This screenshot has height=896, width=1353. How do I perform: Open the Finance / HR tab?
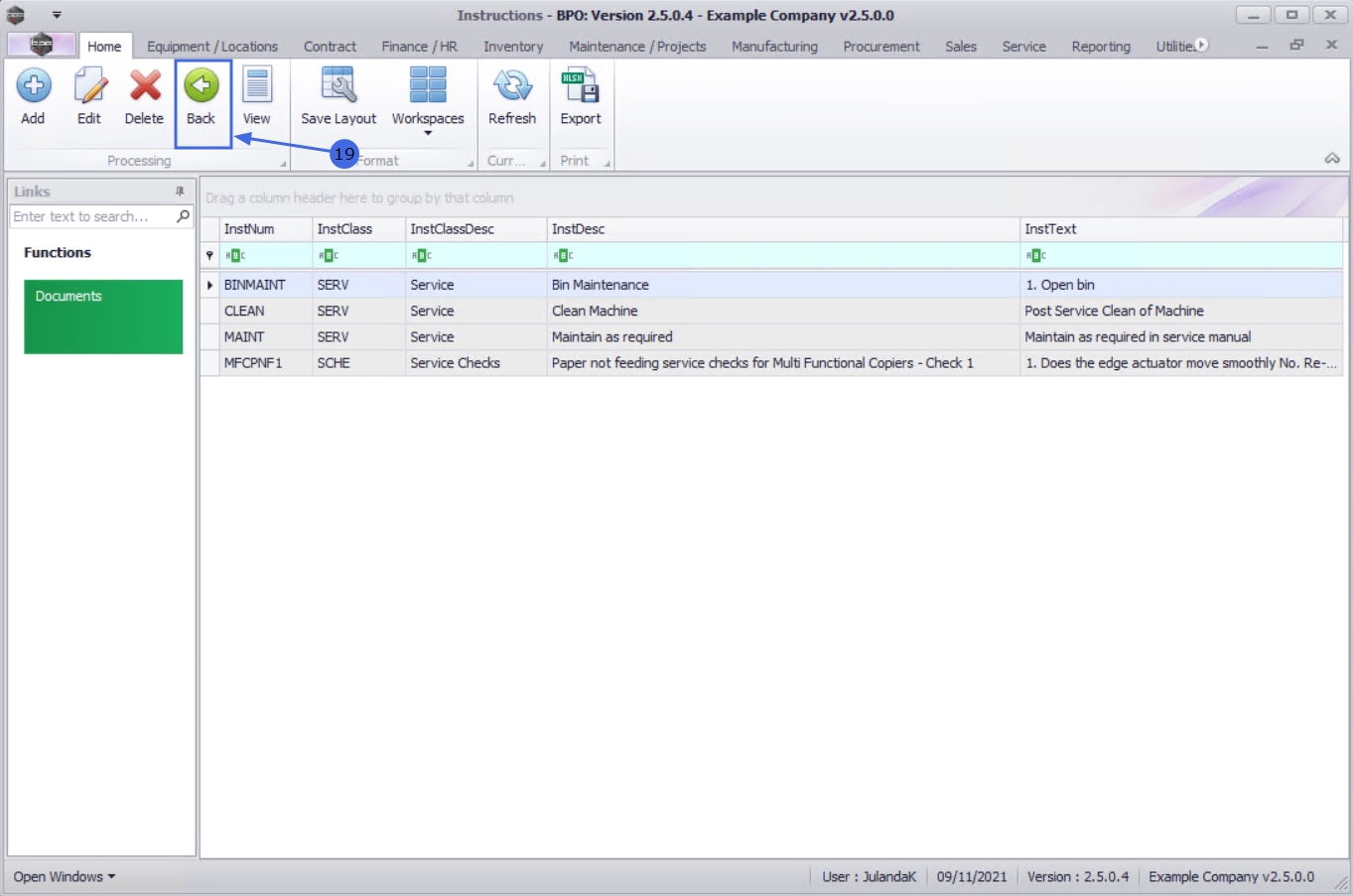(419, 47)
